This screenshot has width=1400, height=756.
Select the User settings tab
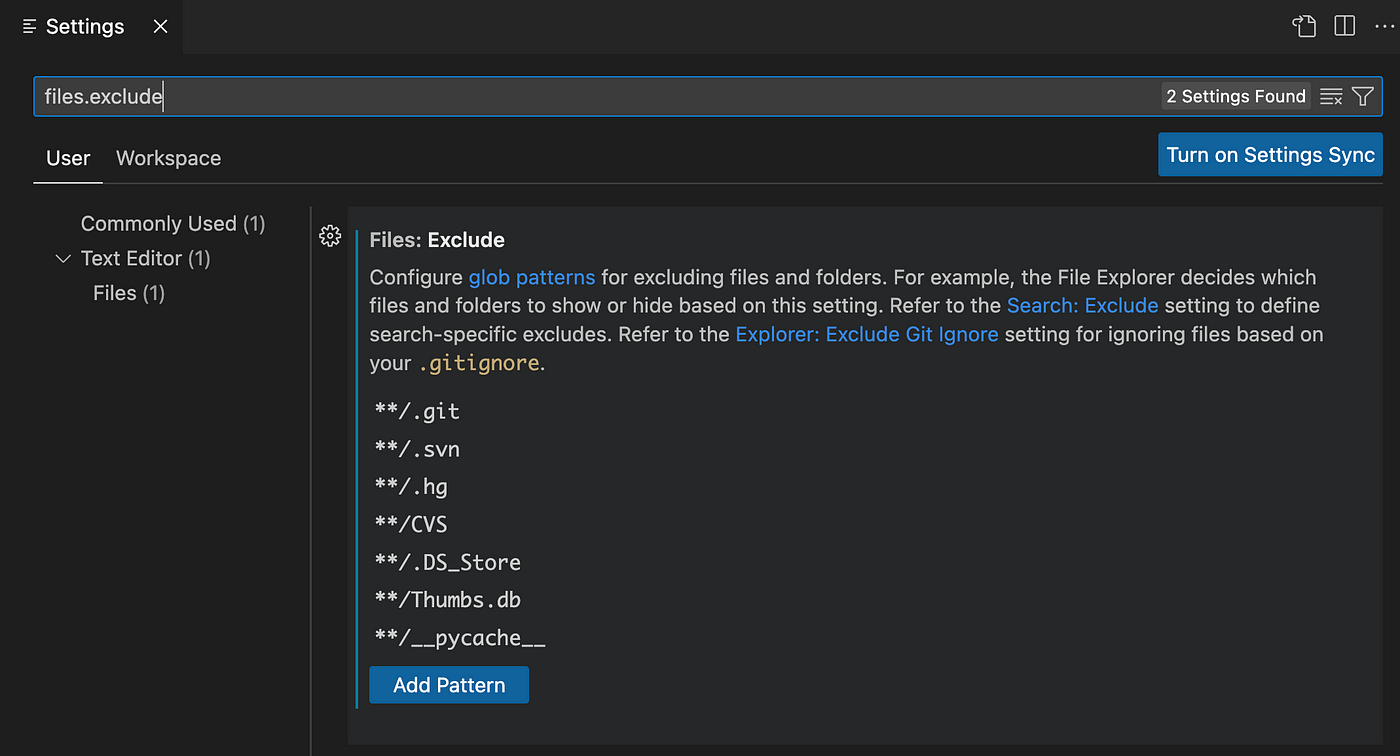(68, 158)
